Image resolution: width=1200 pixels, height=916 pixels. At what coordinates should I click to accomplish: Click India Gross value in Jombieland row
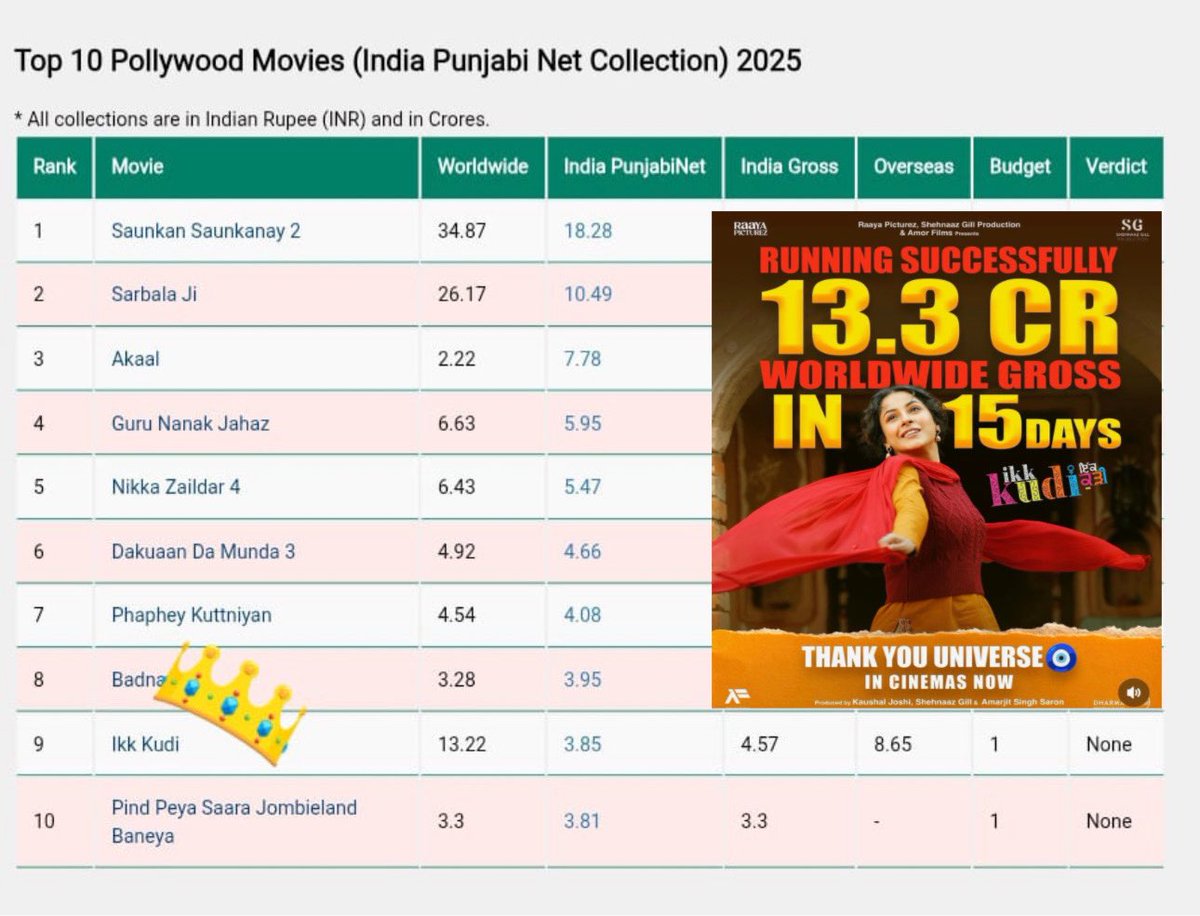tap(754, 821)
